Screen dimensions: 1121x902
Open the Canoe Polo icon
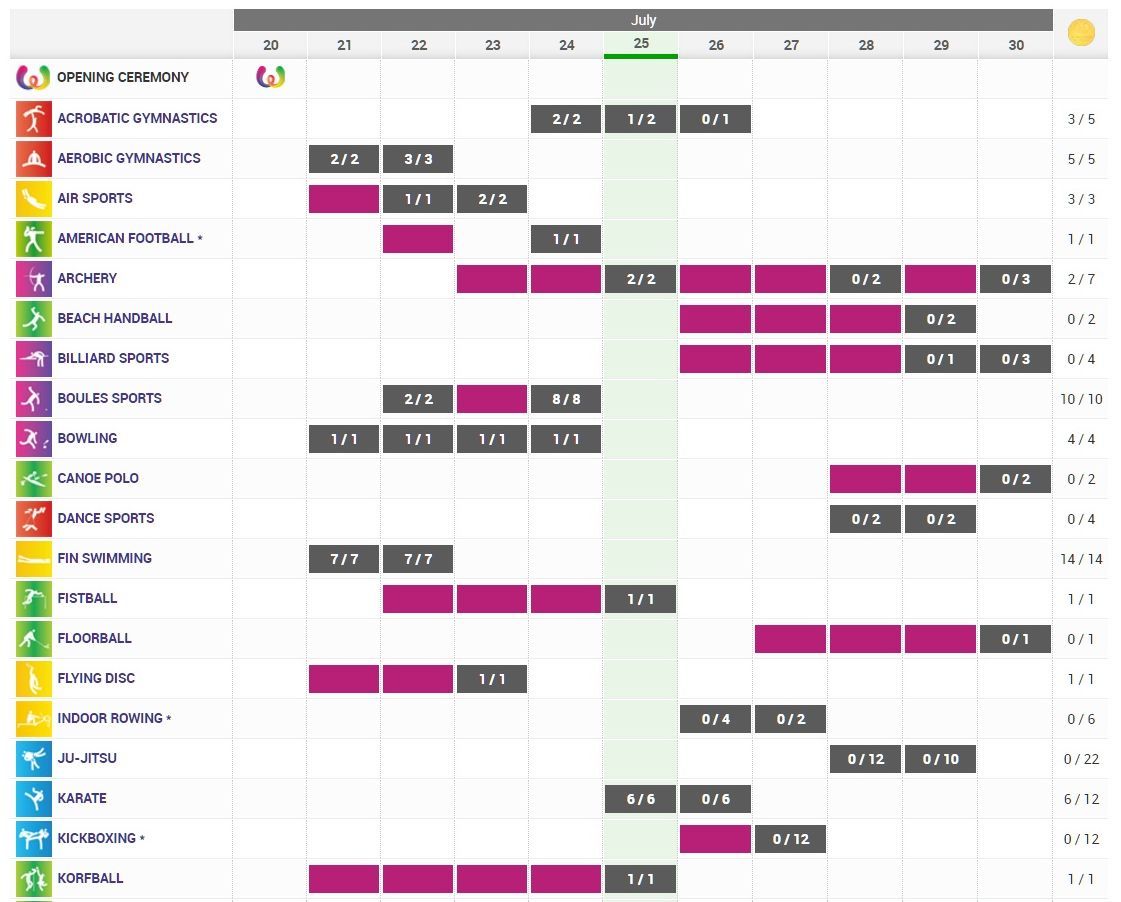33,479
